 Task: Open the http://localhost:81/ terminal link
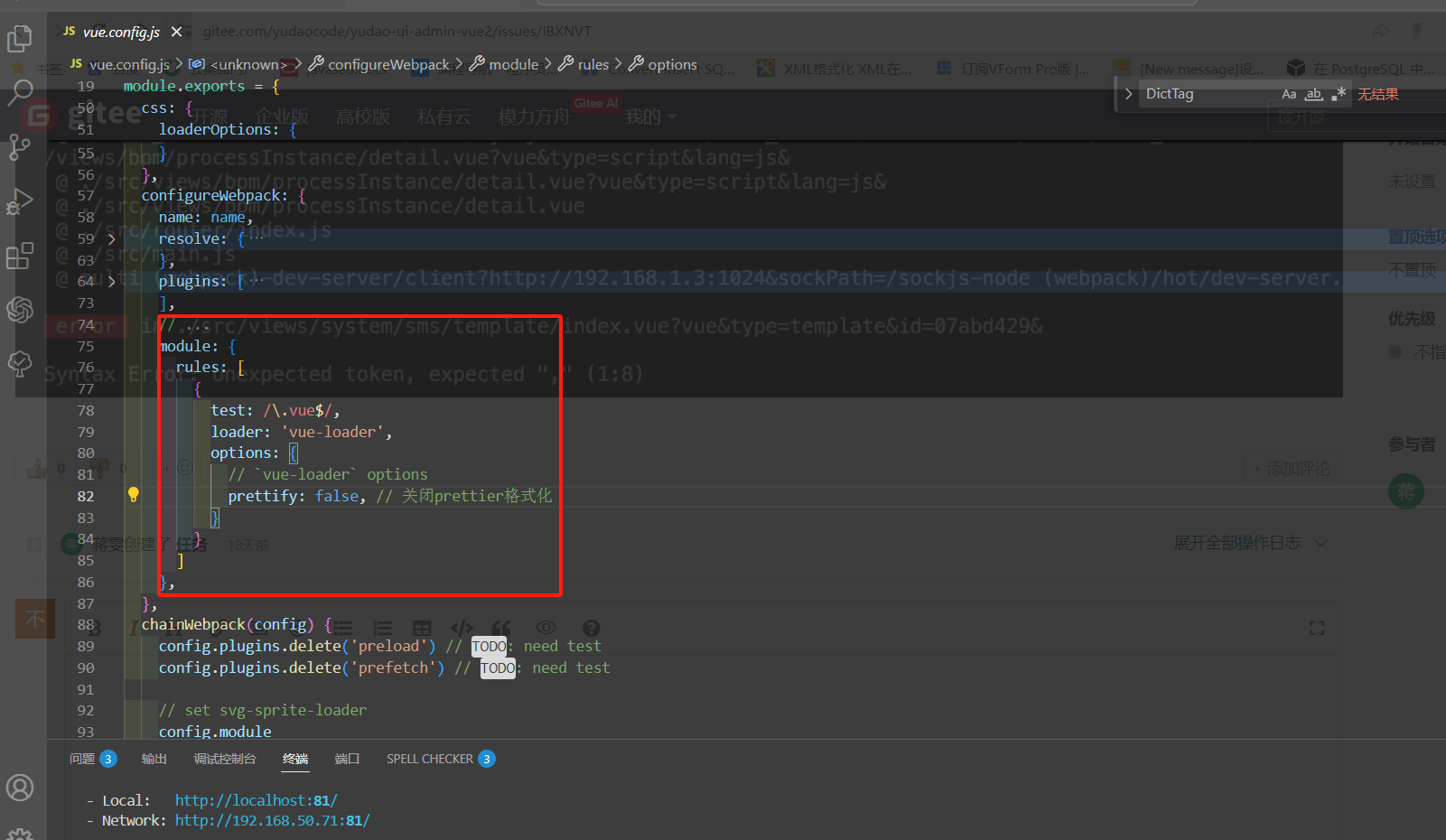click(x=257, y=800)
